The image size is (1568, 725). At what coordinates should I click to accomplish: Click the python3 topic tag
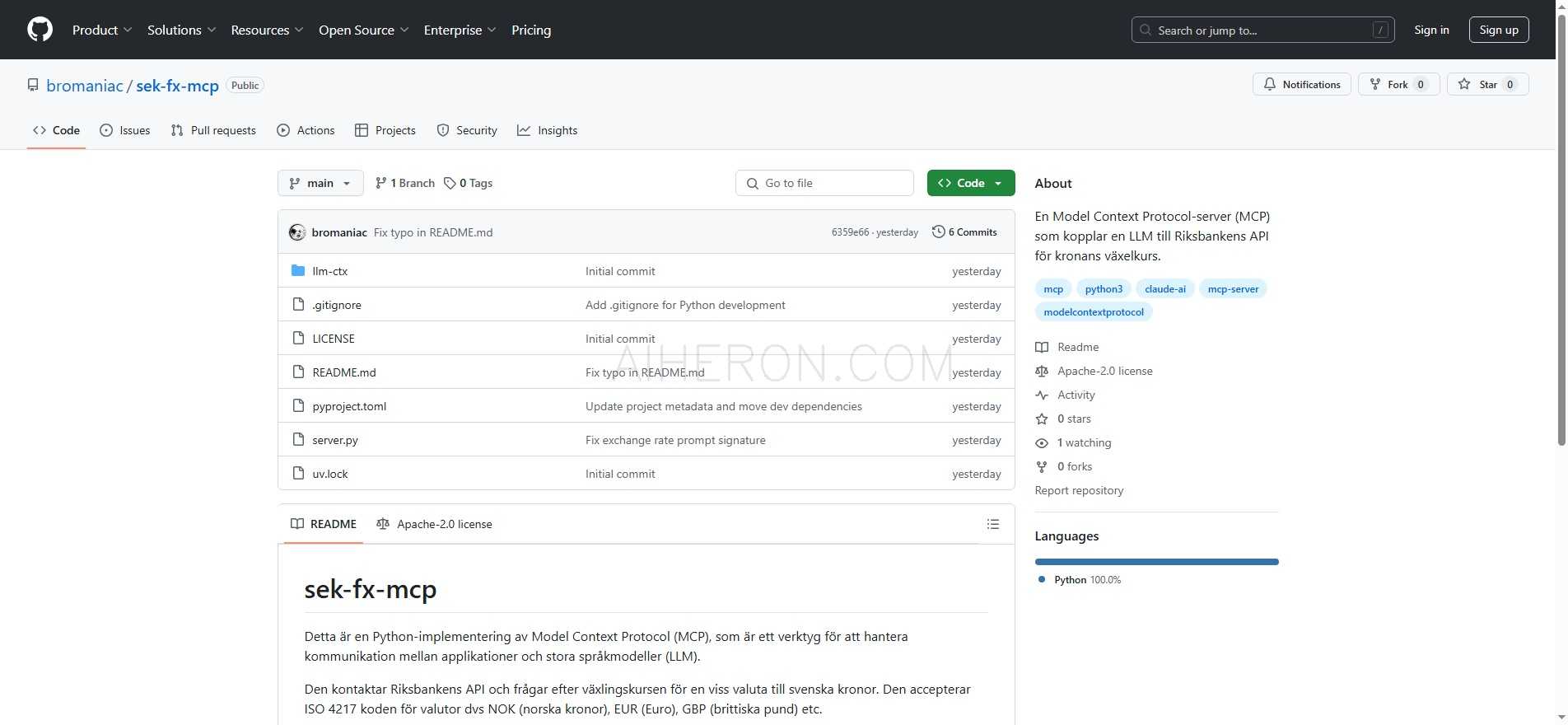tap(1104, 288)
